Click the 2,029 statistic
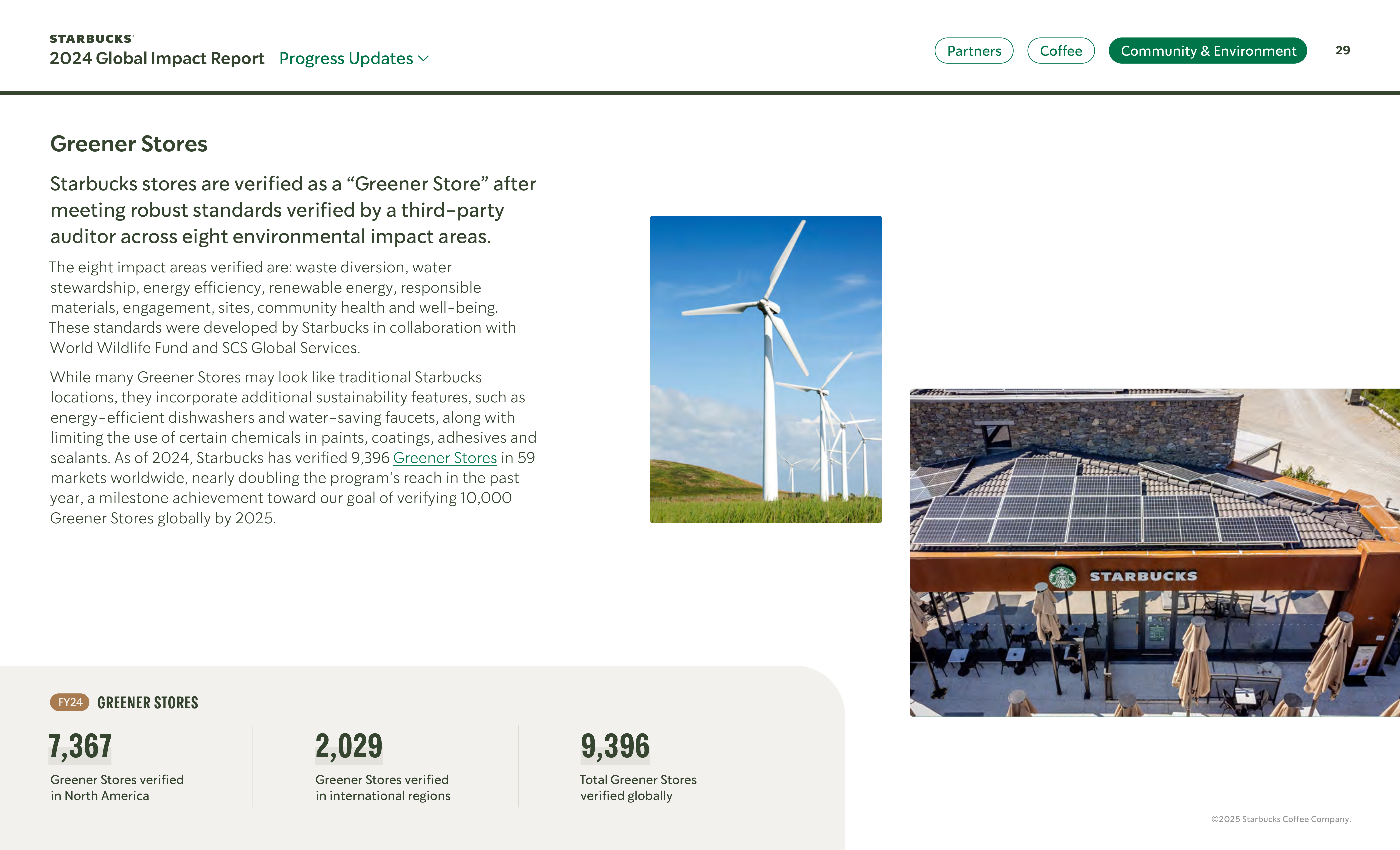The image size is (1400, 850). click(x=349, y=746)
